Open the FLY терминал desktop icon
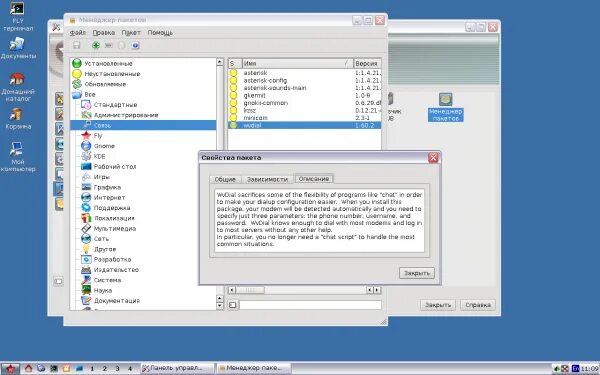 18,17
